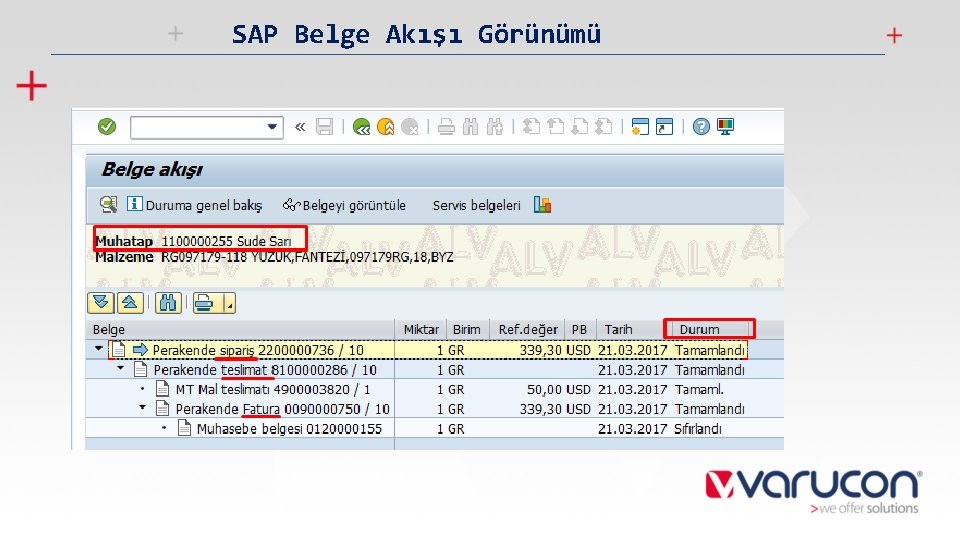Click the document icon of Muhasebe belgesi row
The width and height of the screenshot is (960, 540).
[x=184, y=427]
